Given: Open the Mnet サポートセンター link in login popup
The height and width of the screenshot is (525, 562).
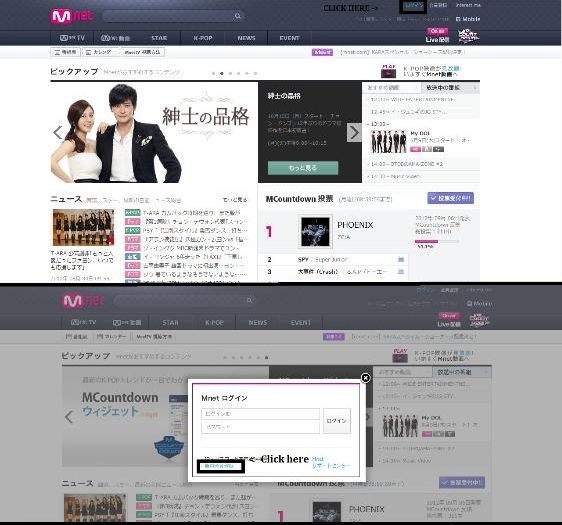Looking at the screenshot, I should coord(330,462).
